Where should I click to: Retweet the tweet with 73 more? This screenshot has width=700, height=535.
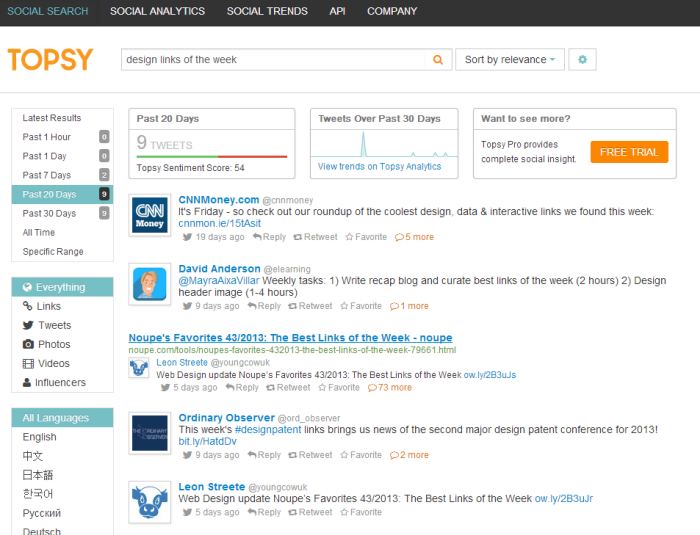tap(288, 388)
